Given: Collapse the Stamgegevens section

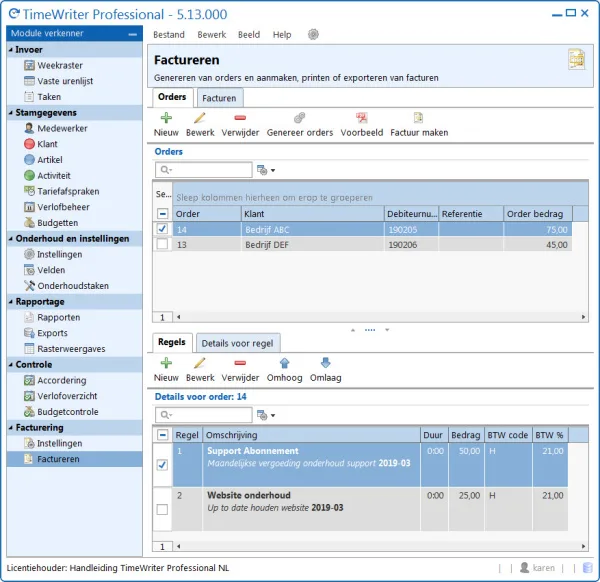Looking at the screenshot, I should click(x=11, y=112).
